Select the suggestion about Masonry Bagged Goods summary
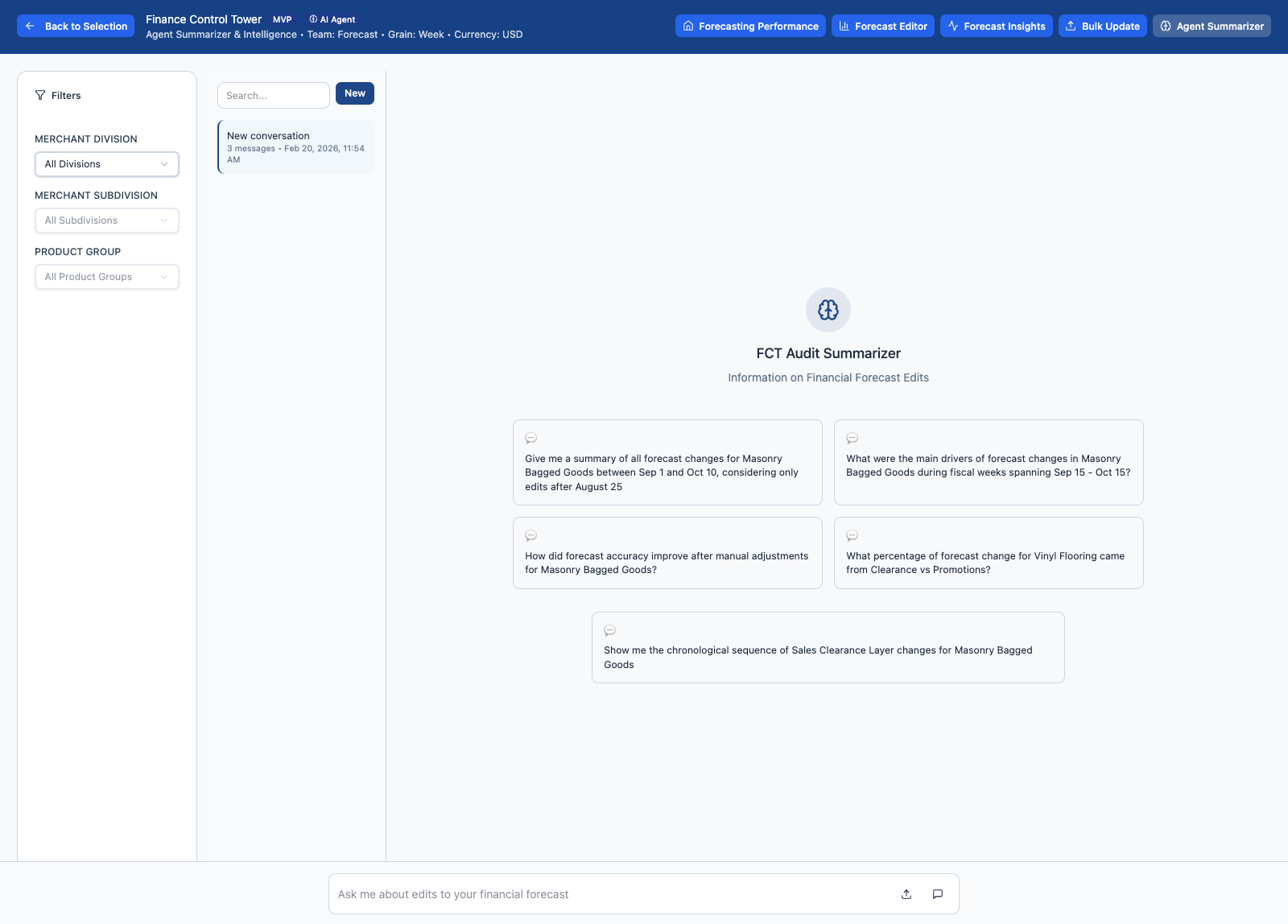 [667, 463]
